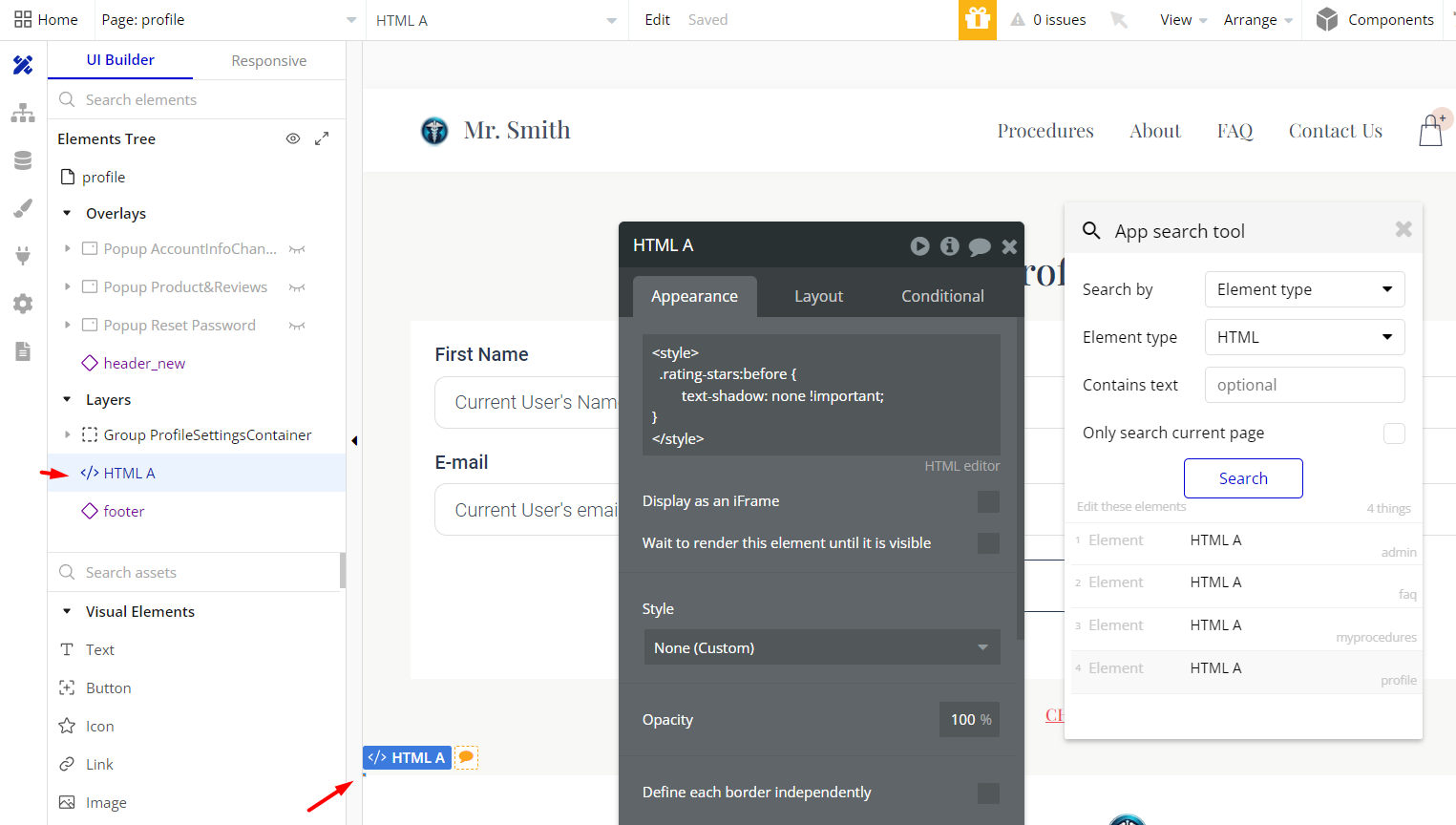The width and height of the screenshot is (1456, 825).
Task: Click the Contains text optional field
Action: pos(1304,385)
